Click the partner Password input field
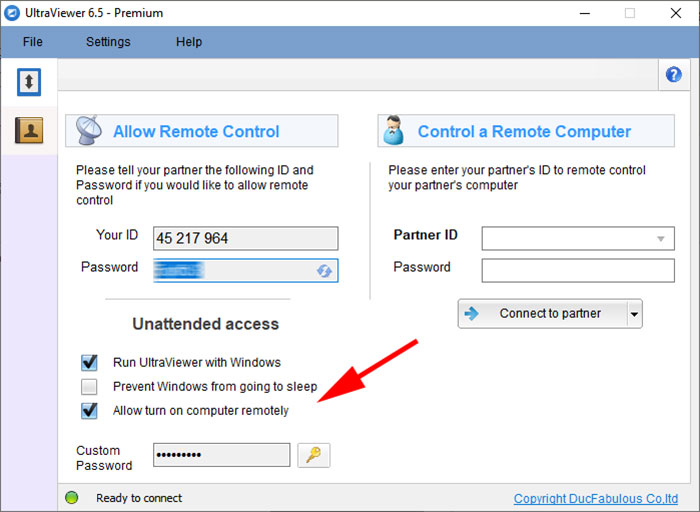Image resolution: width=700 pixels, height=512 pixels. (578, 270)
